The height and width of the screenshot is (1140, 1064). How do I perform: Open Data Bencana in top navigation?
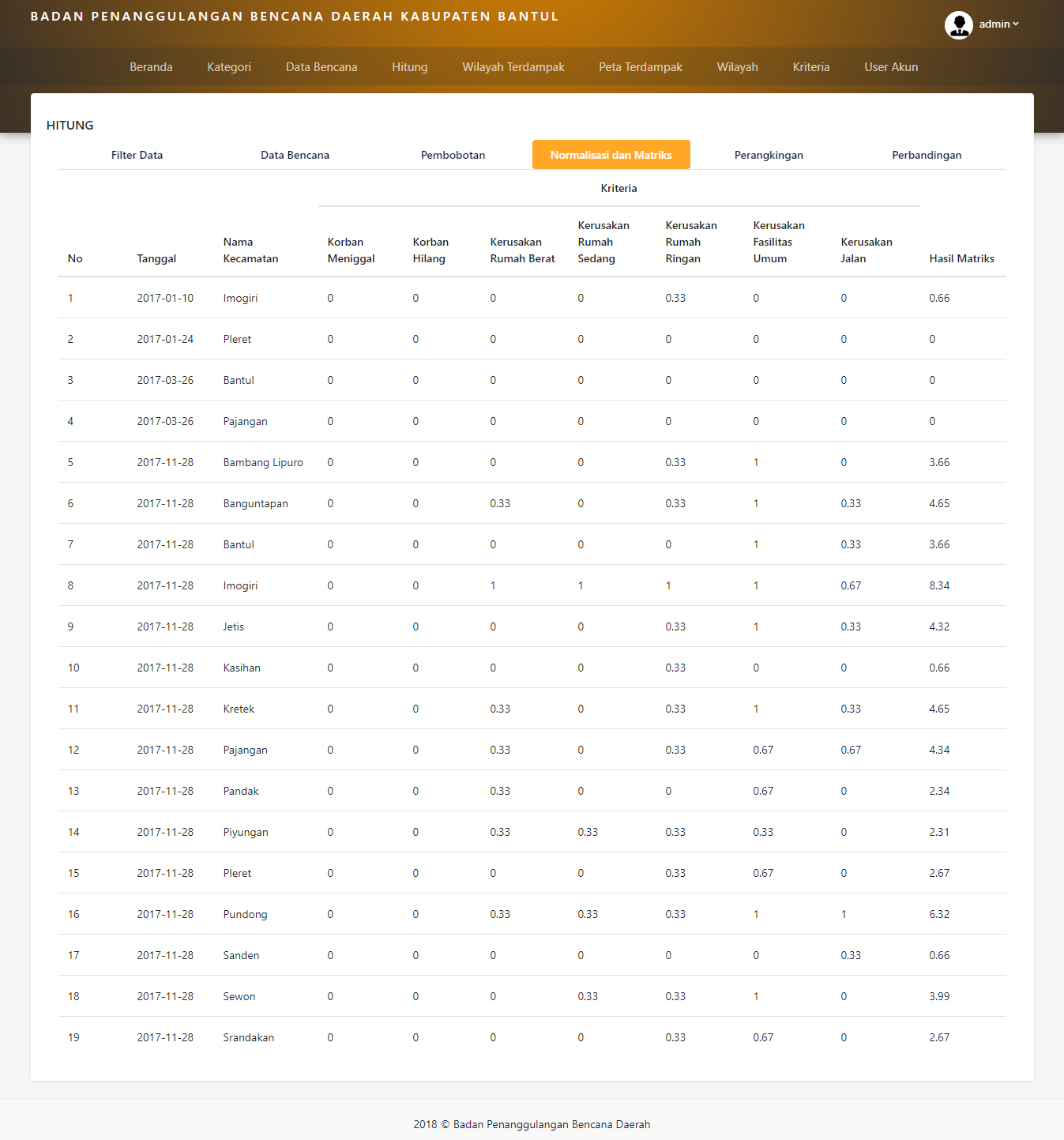click(x=321, y=67)
